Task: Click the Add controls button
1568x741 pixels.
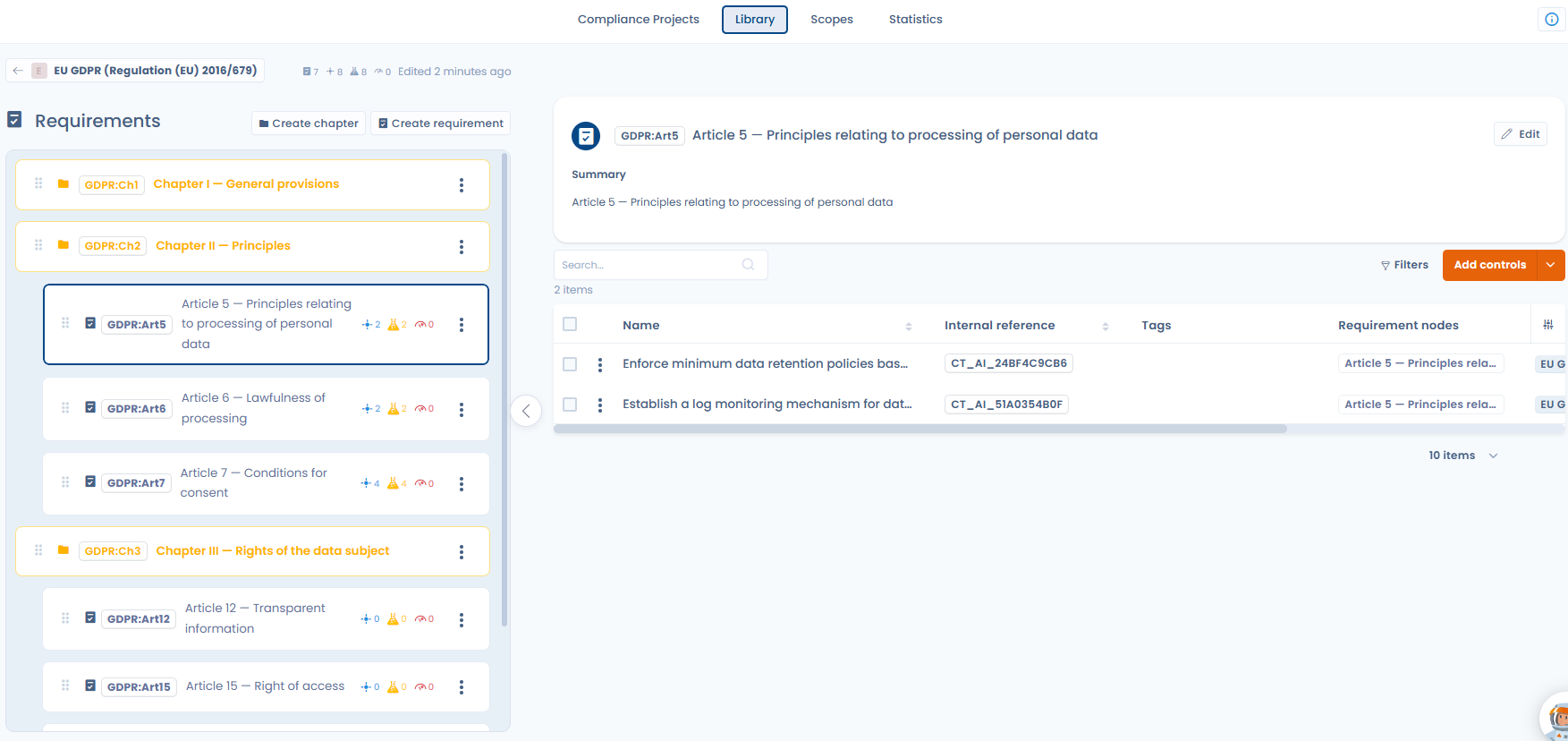Action: click(1490, 265)
